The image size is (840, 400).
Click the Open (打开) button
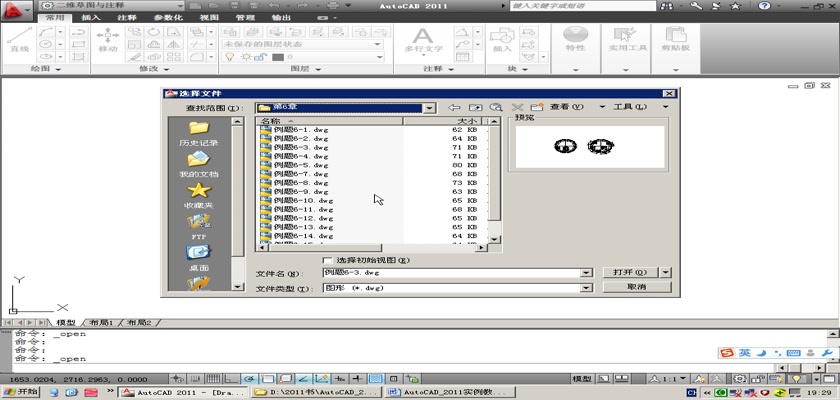coord(629,272)
